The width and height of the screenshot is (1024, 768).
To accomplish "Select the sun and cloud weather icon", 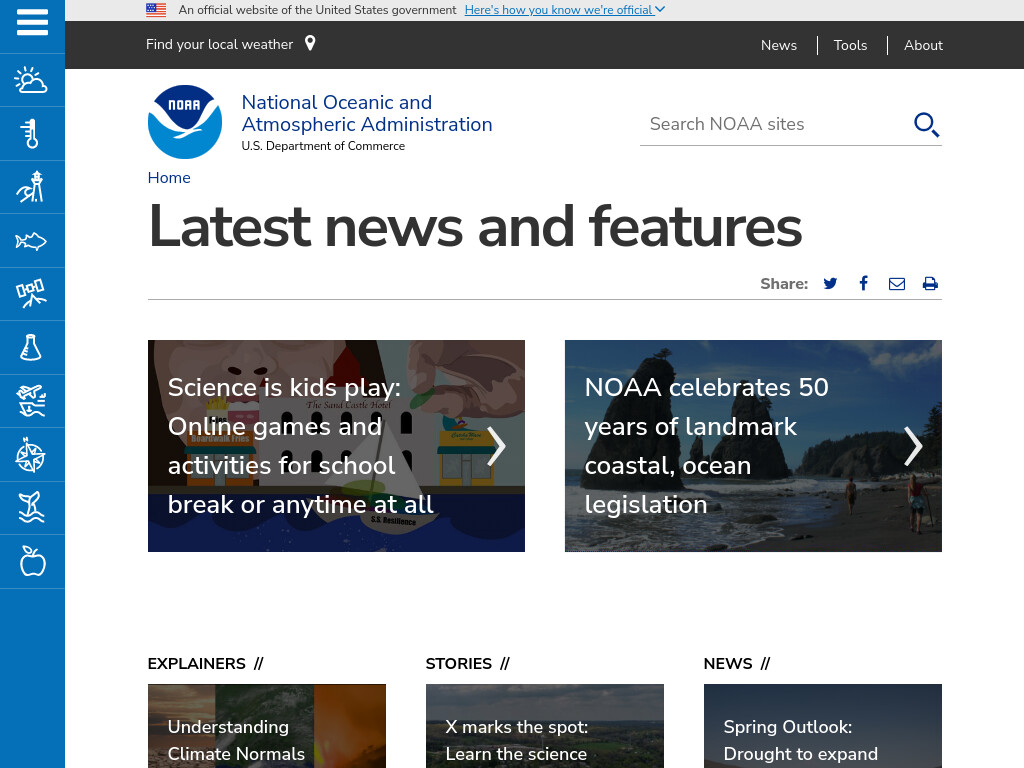I will (31, 80).
